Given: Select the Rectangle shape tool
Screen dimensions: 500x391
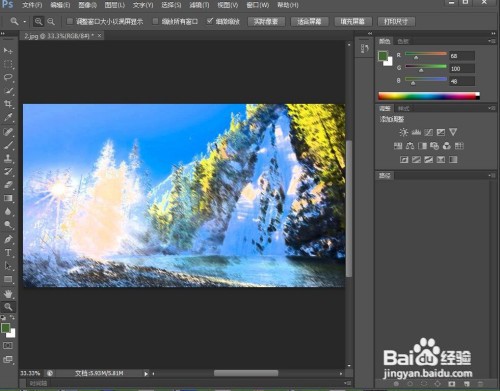Looking at the screenshot, I should pos(8,279).
